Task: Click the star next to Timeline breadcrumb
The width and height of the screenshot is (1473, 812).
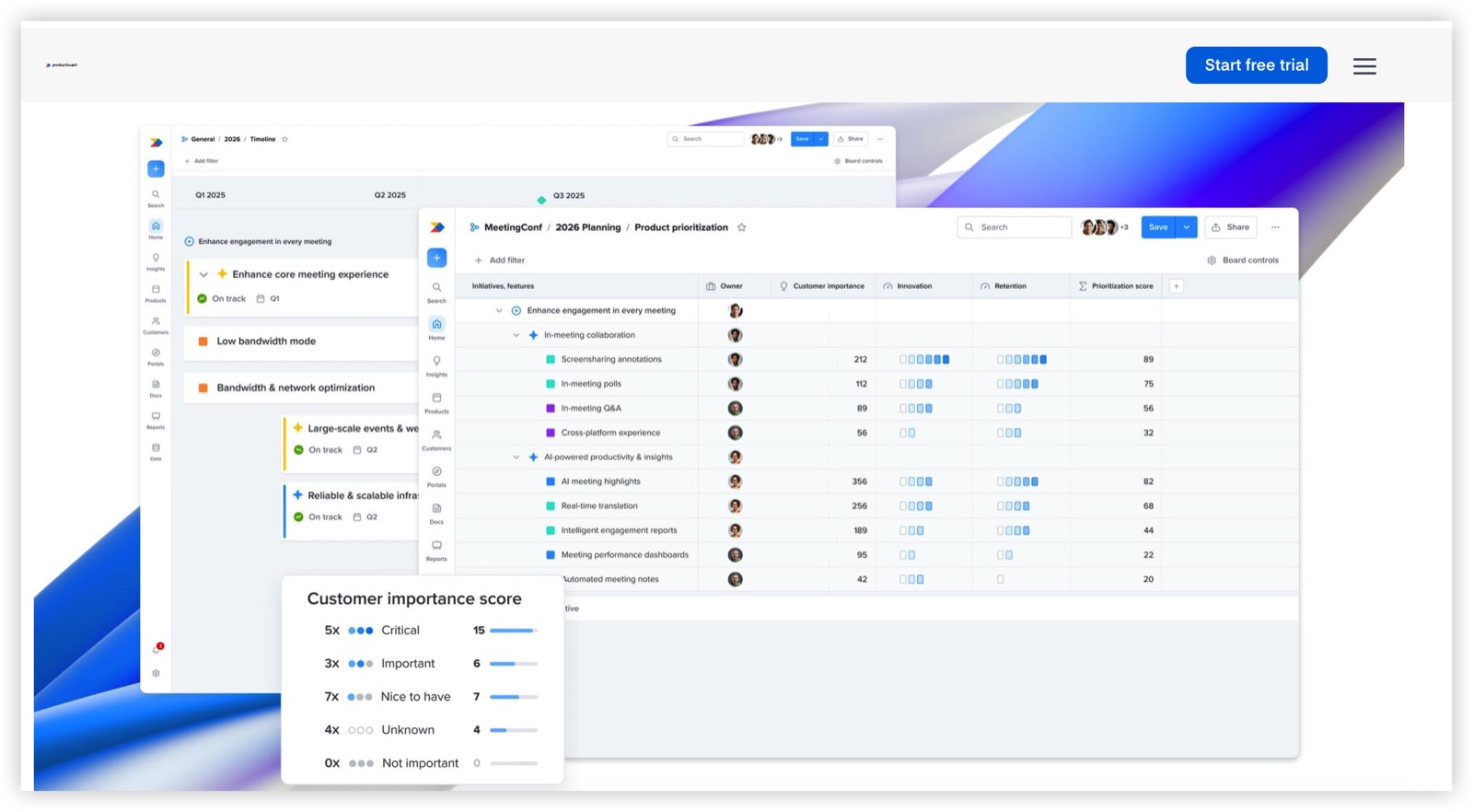Action: tap(284, 139)
